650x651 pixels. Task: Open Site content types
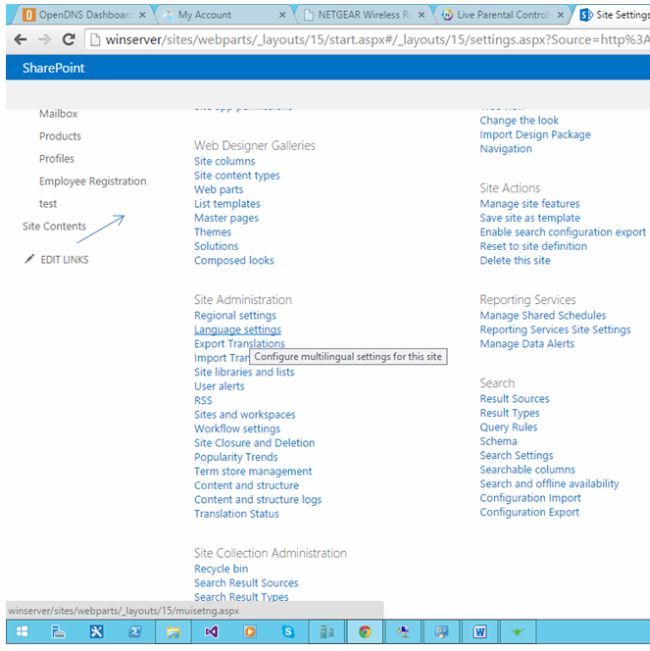pos(237,175)
